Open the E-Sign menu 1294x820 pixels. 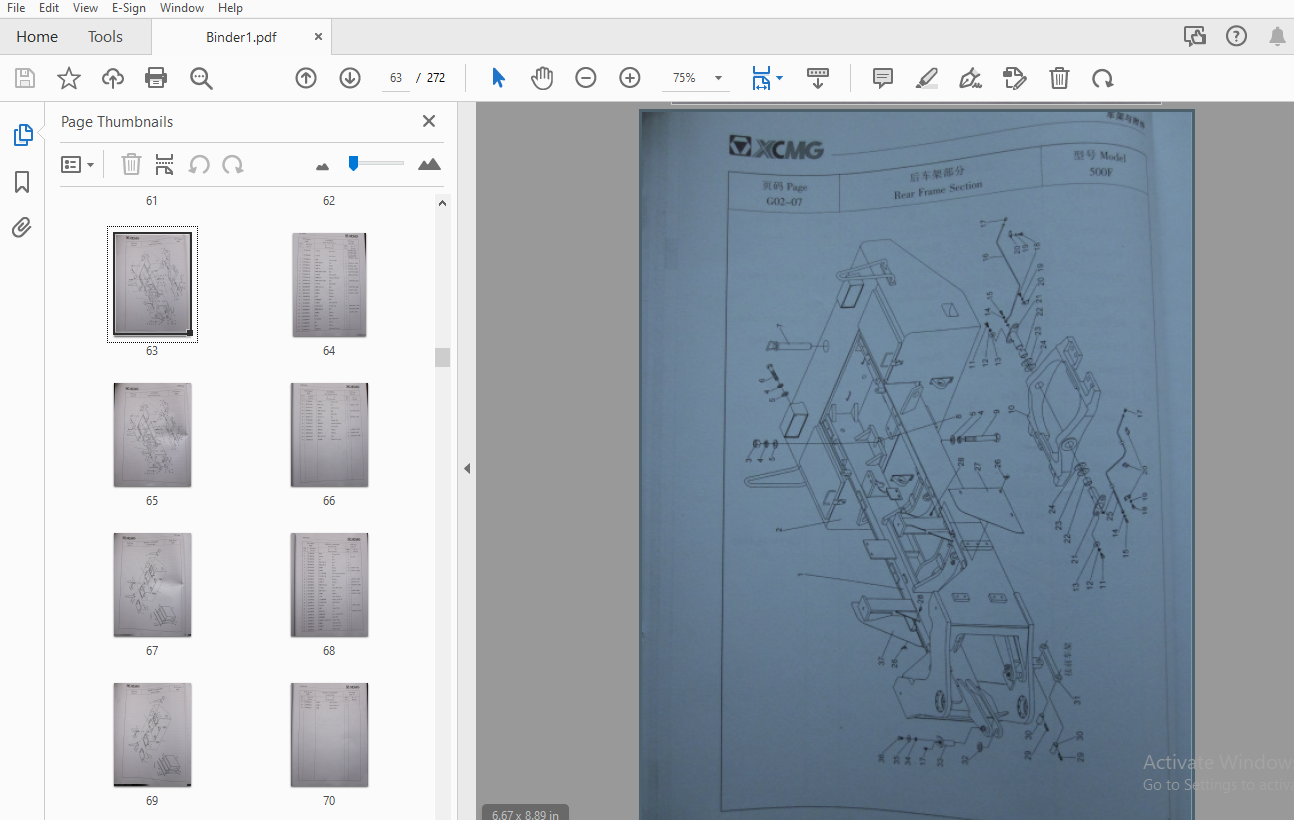(x=128, y=8)
